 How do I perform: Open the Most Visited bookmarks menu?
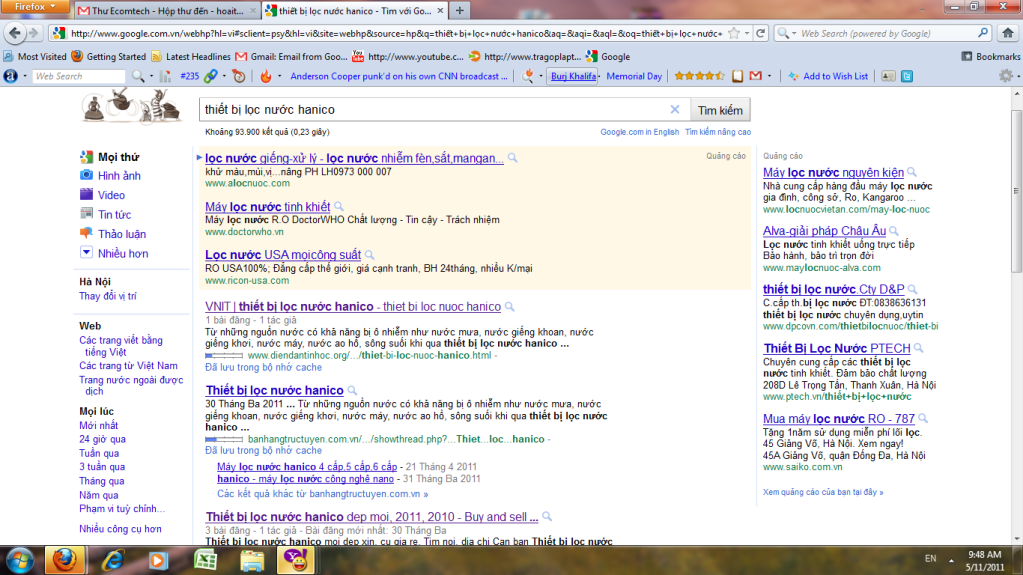pyautogui.click(x=35, y=57)
